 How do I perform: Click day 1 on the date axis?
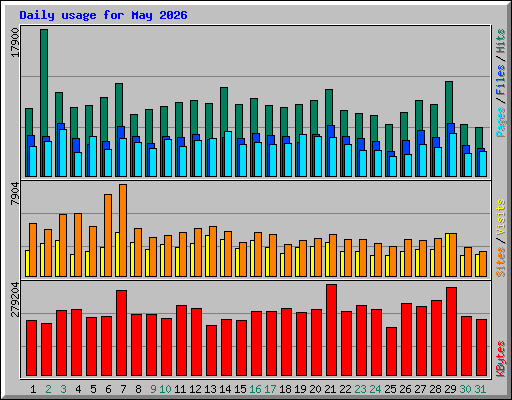33,389
